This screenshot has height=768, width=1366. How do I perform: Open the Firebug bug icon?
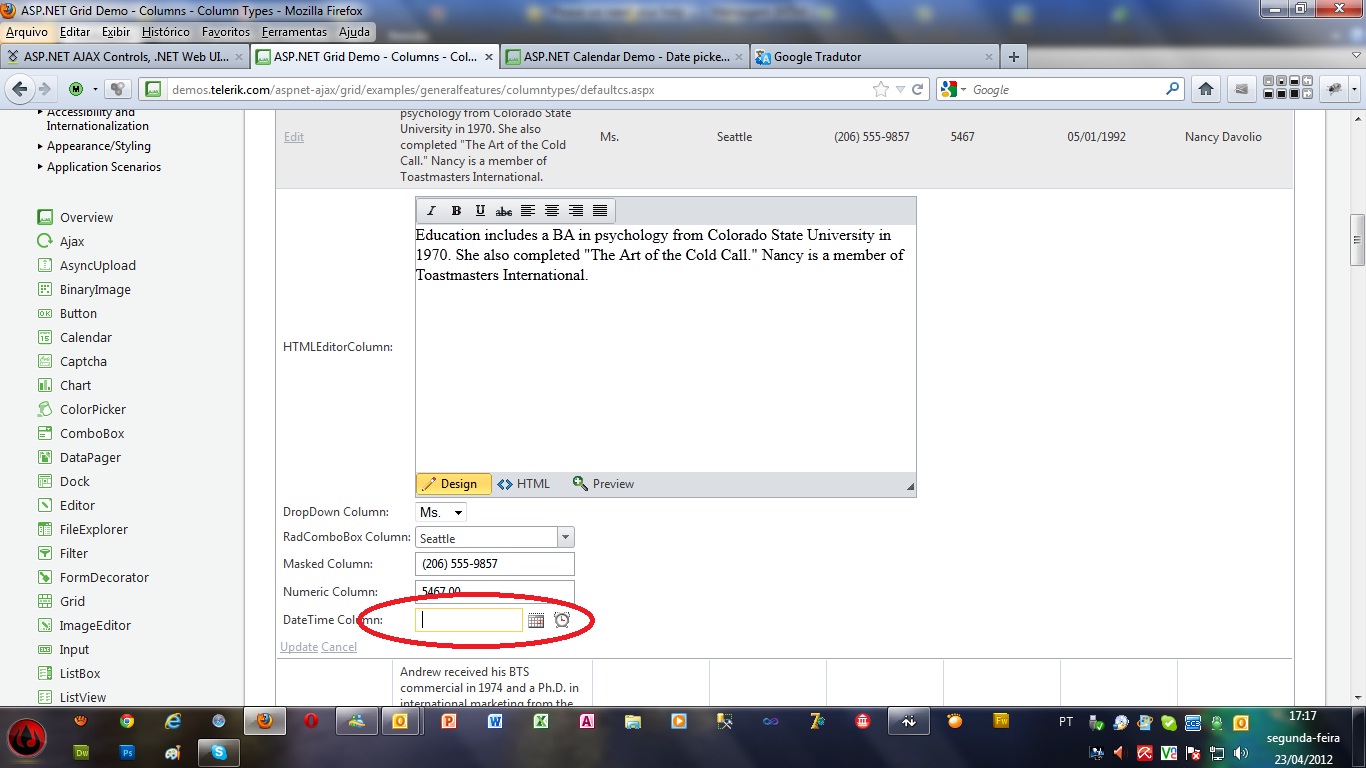1333,89
